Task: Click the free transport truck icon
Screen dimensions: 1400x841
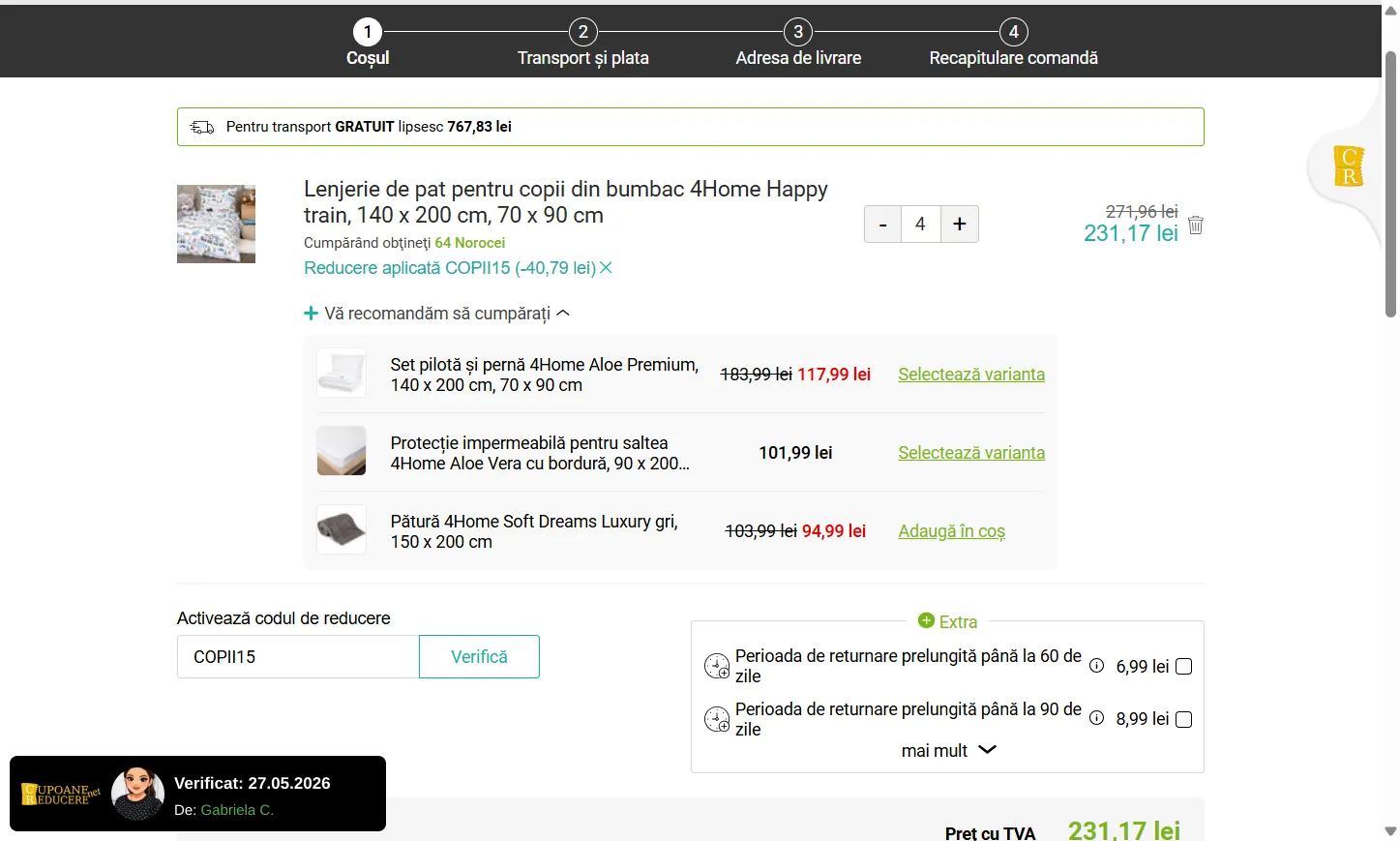Action: tap(202, 127)
